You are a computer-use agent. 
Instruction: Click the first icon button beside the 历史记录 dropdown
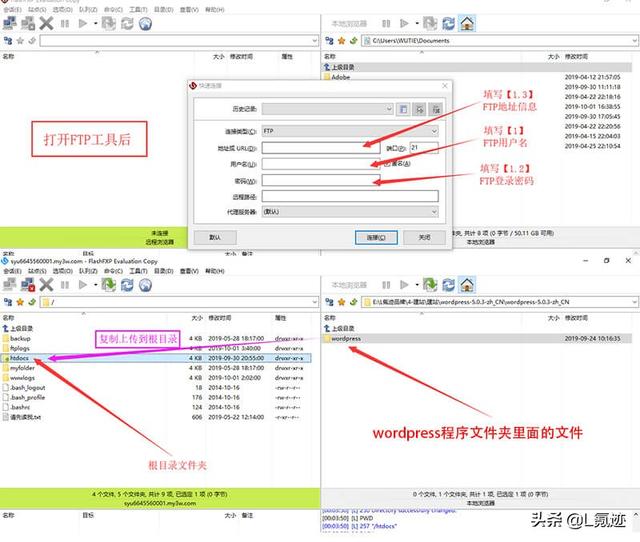(x=403, y=109)
